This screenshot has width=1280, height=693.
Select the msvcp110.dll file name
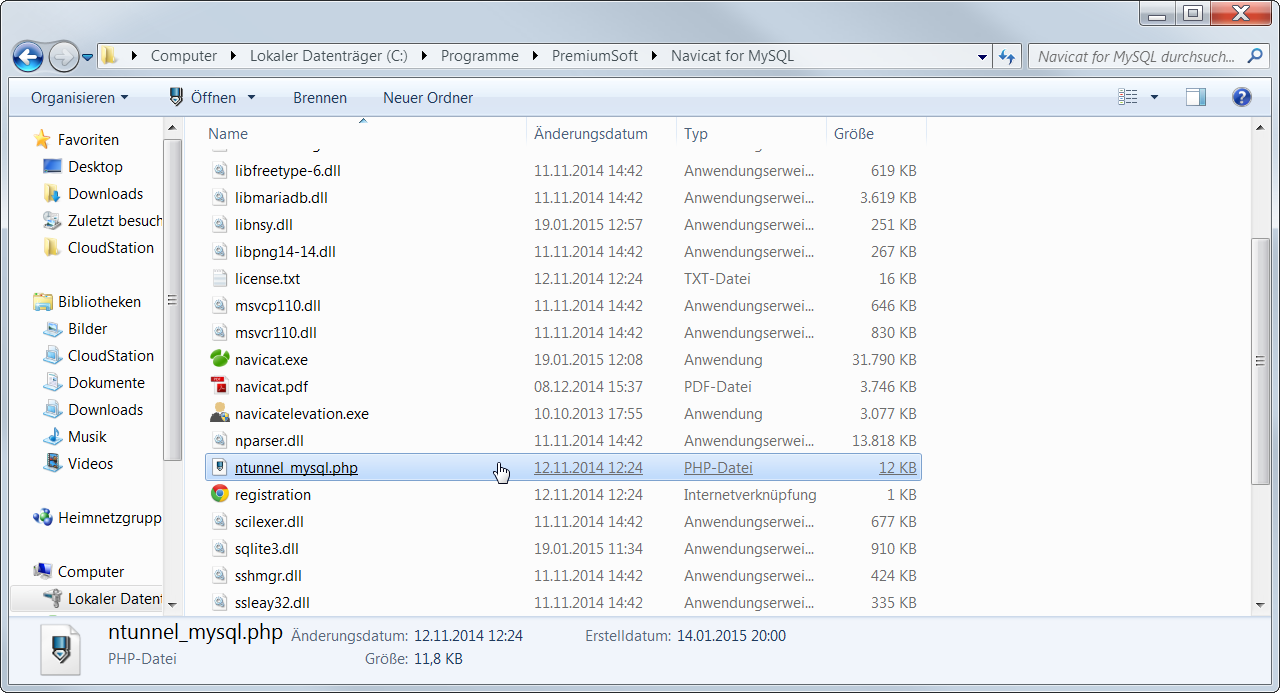(x=278, y=305)
